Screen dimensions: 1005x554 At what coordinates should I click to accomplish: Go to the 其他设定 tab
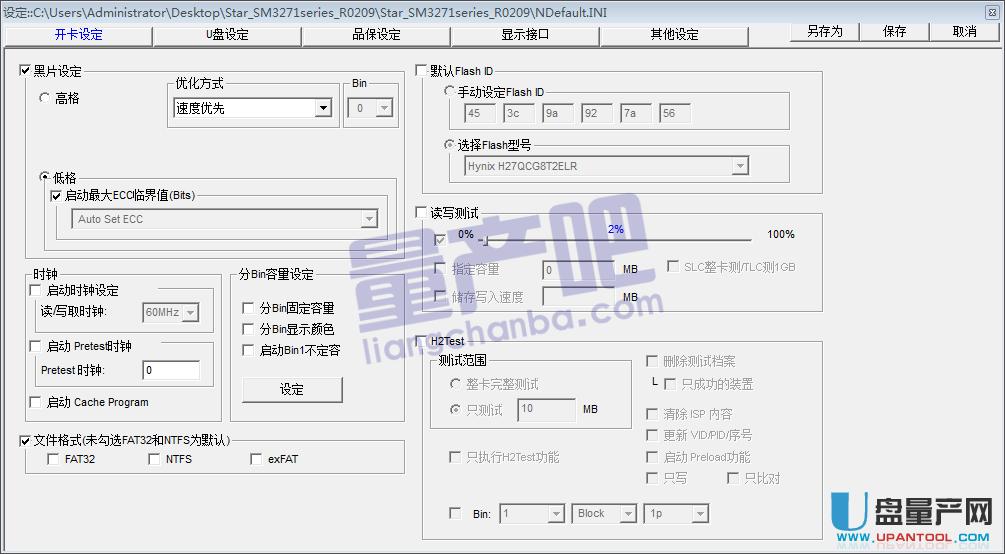[674, 35]
